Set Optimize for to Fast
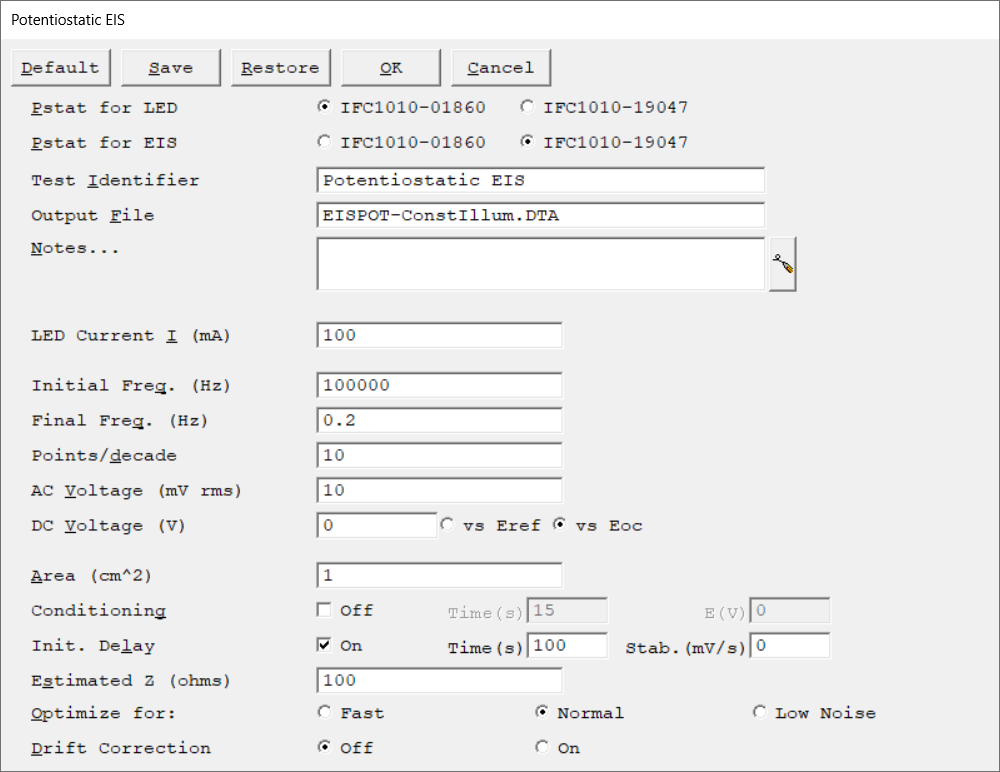Viewport: 1000px width, 772px height. [324, 713]
